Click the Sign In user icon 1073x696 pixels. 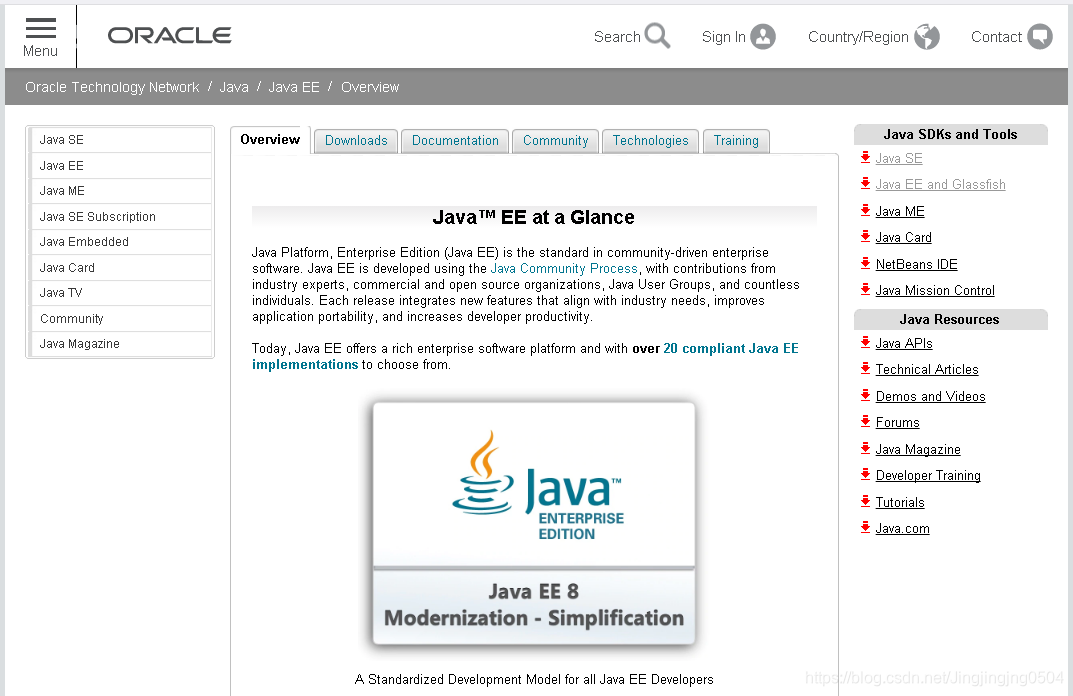[763, 36]
